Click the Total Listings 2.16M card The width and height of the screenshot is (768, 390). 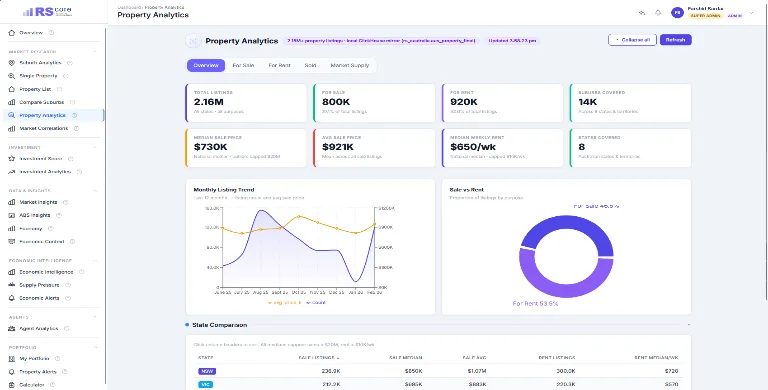click(246, 103)
